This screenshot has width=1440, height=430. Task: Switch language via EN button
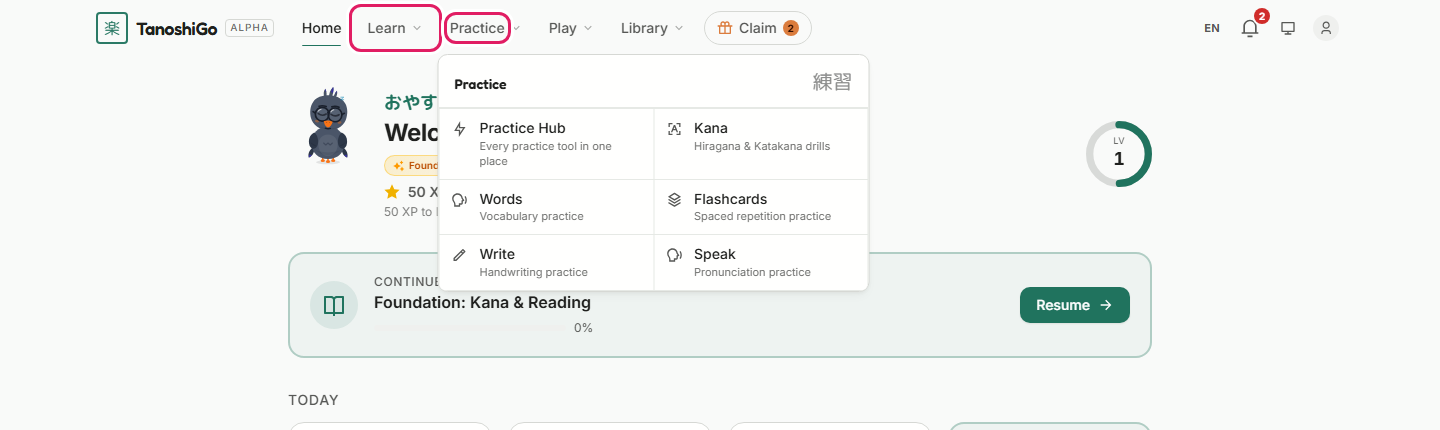click(x=1212, y=28)
